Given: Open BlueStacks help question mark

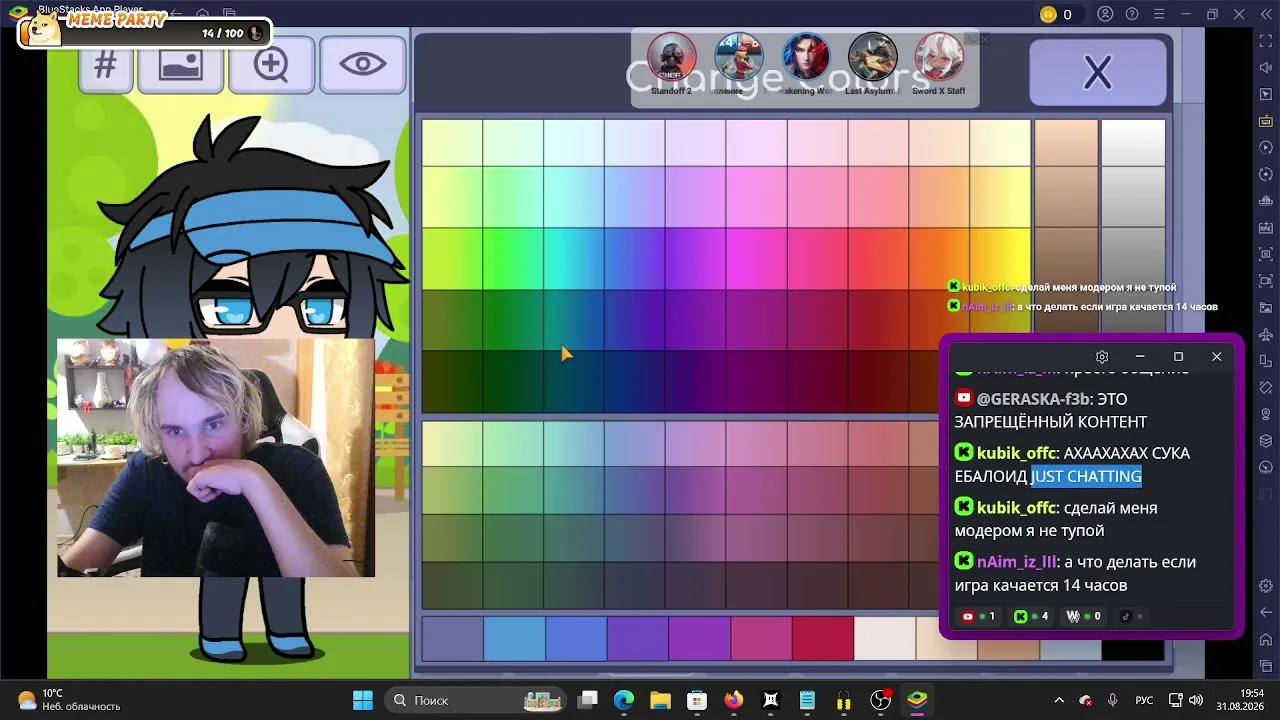Looking at the screenshot, I should coord(1132,14).
